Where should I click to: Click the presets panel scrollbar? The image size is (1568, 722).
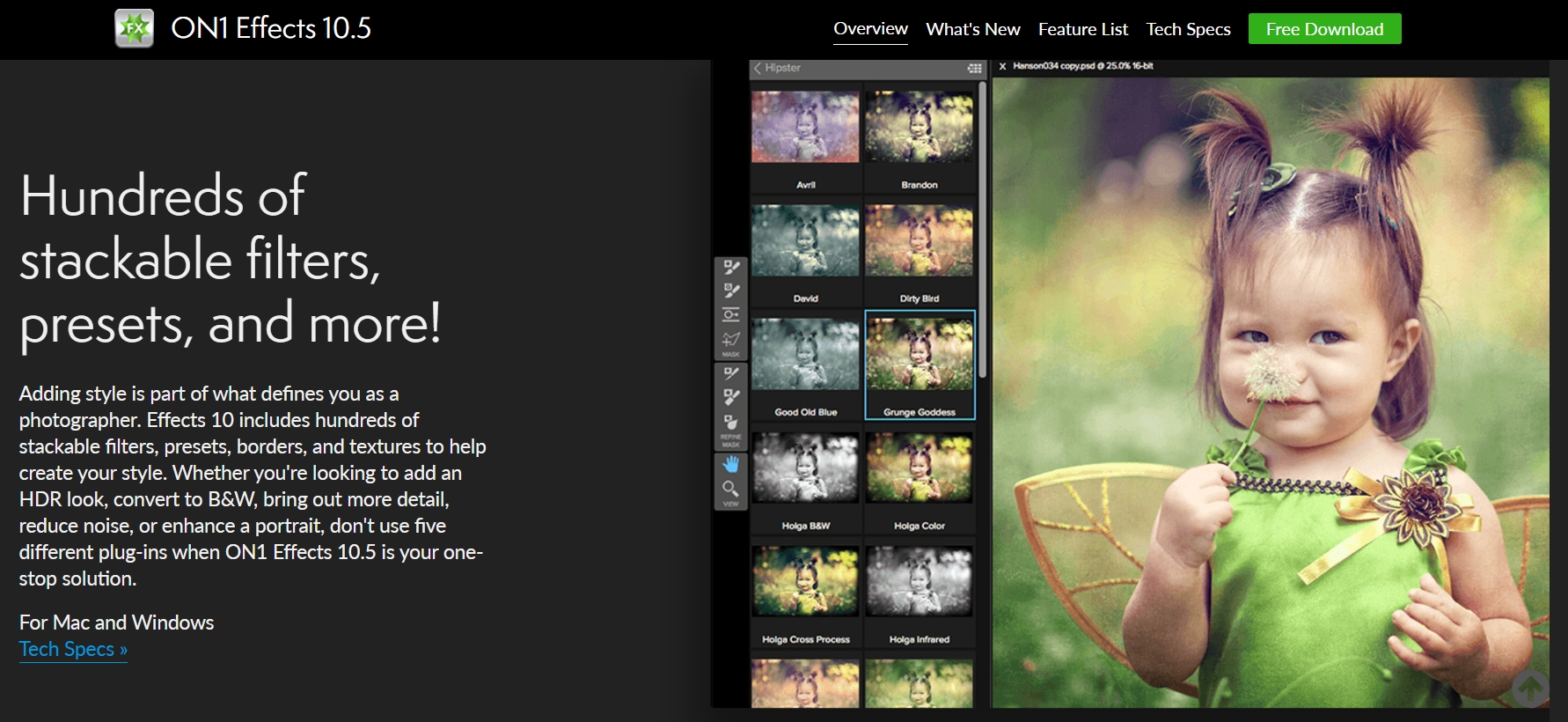click(982, 231)
